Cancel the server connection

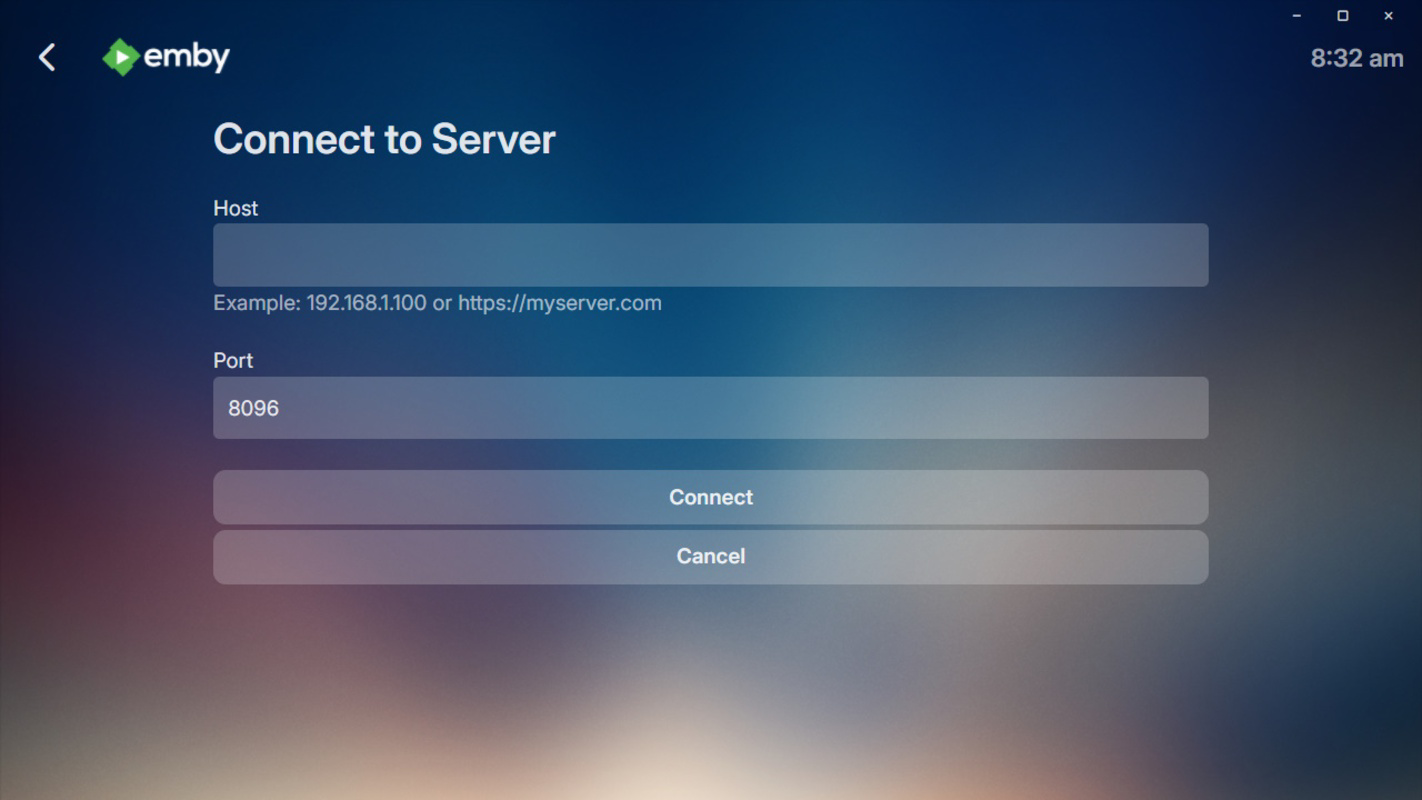pyautogui.click(x=710, y=556)
